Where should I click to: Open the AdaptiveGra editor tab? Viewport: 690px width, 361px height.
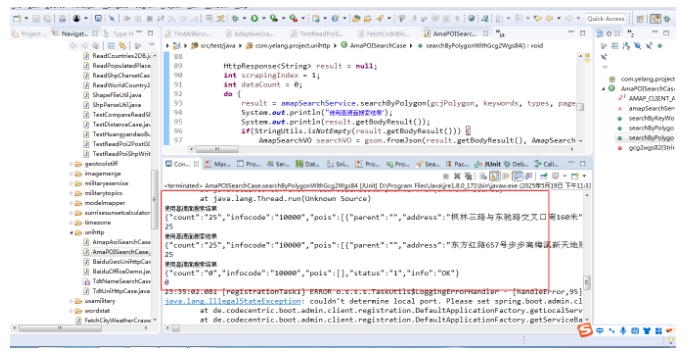[250, 33]
